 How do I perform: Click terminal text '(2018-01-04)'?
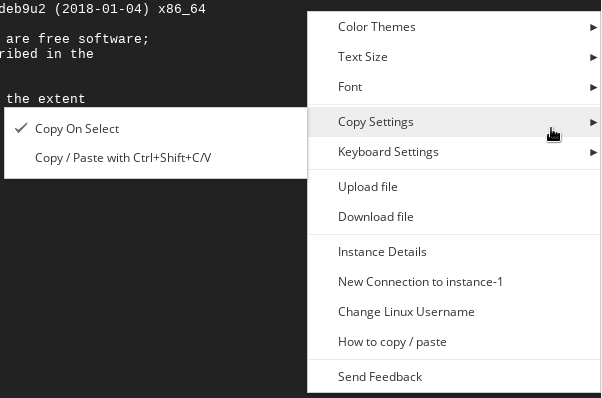(102, 9)
